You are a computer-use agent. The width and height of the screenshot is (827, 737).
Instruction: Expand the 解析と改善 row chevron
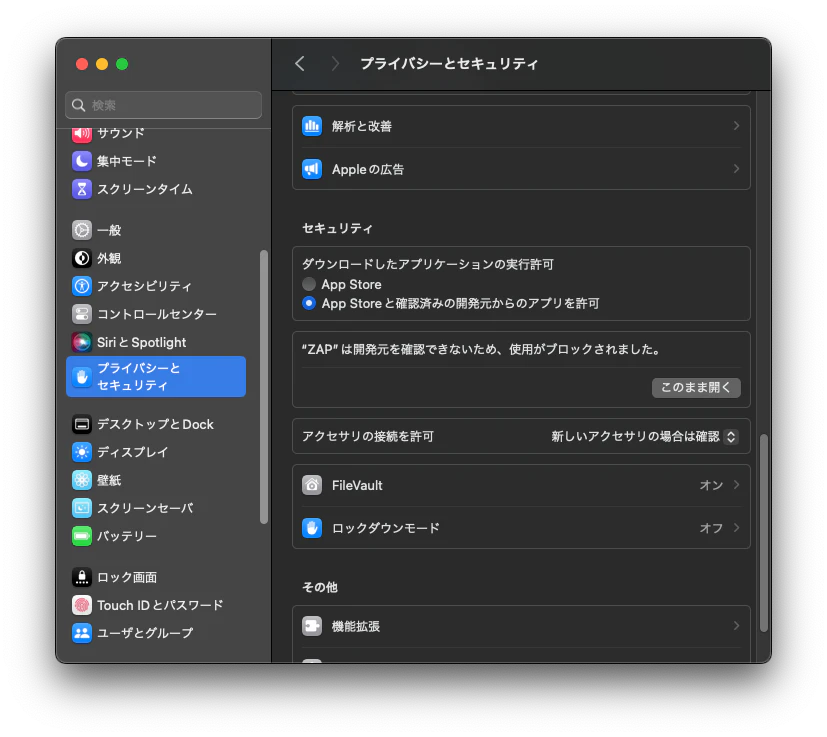tap(736, 126)
